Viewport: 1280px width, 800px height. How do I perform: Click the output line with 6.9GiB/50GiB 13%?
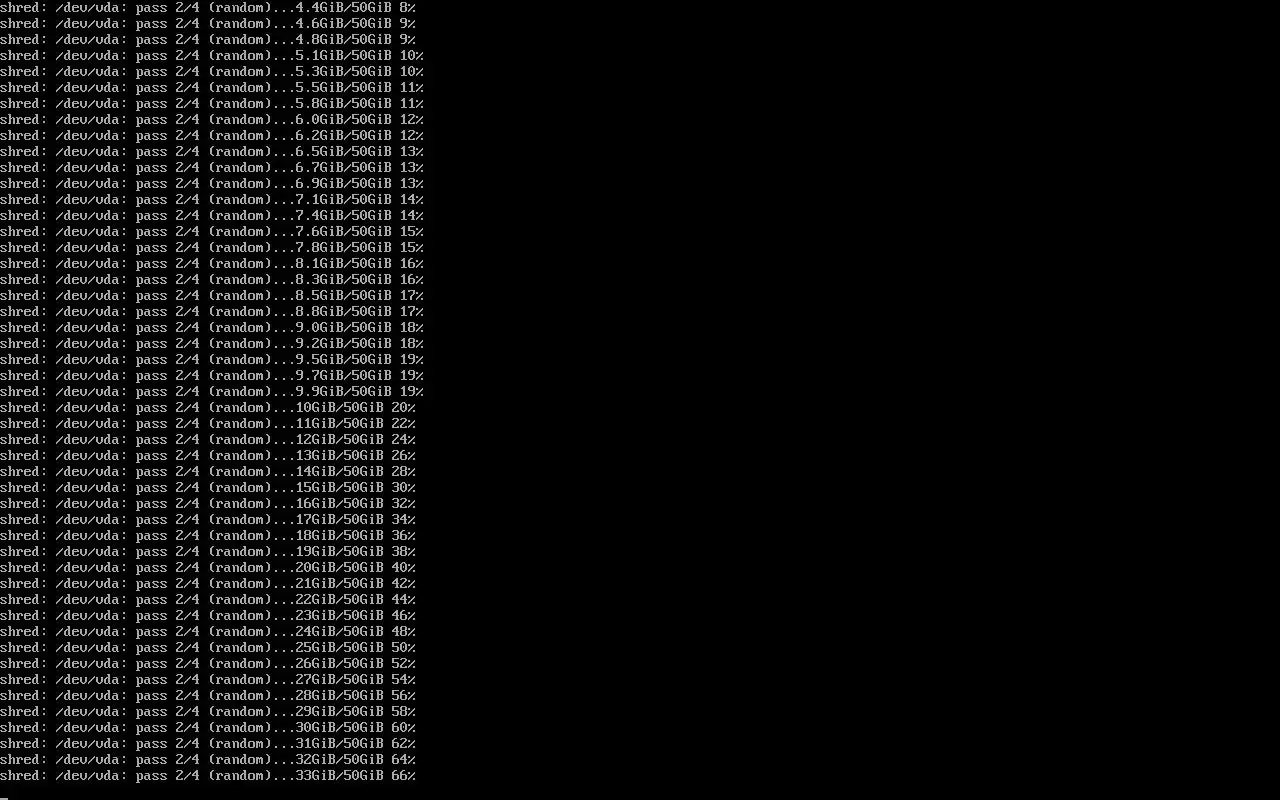tap(212, 183)
